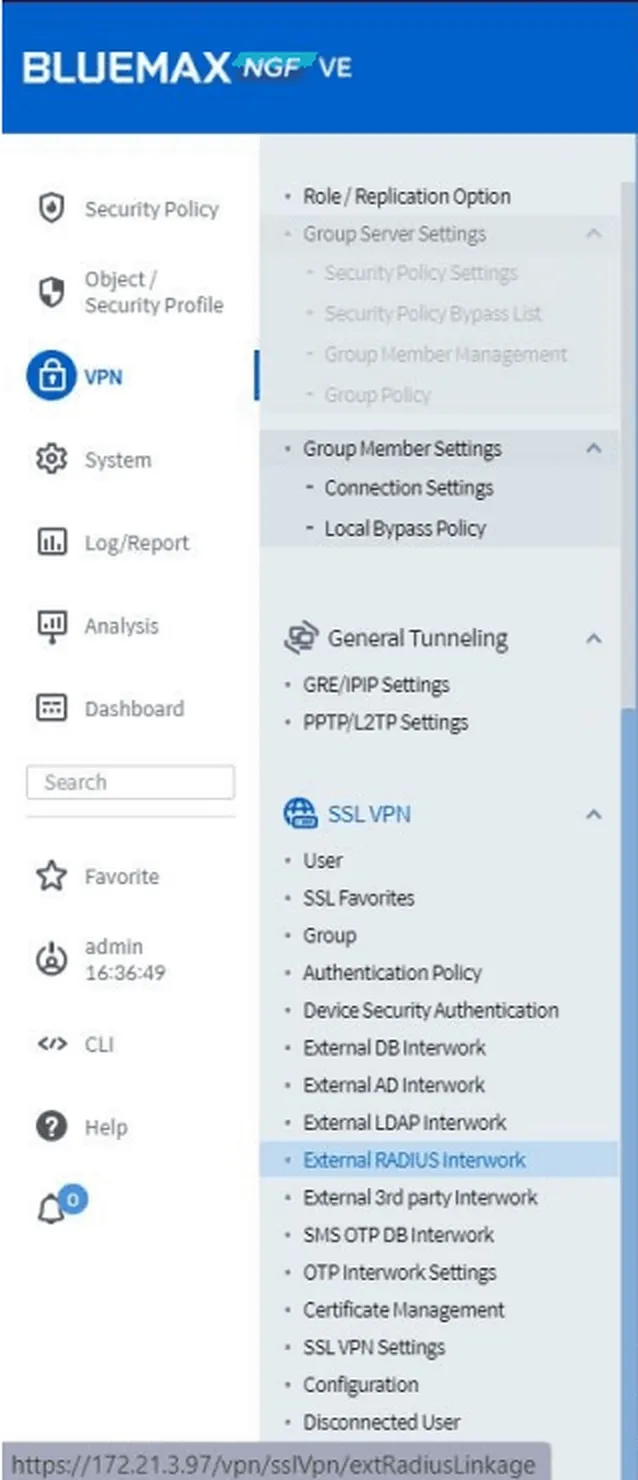Open the System menu

[x=118, y=460]
